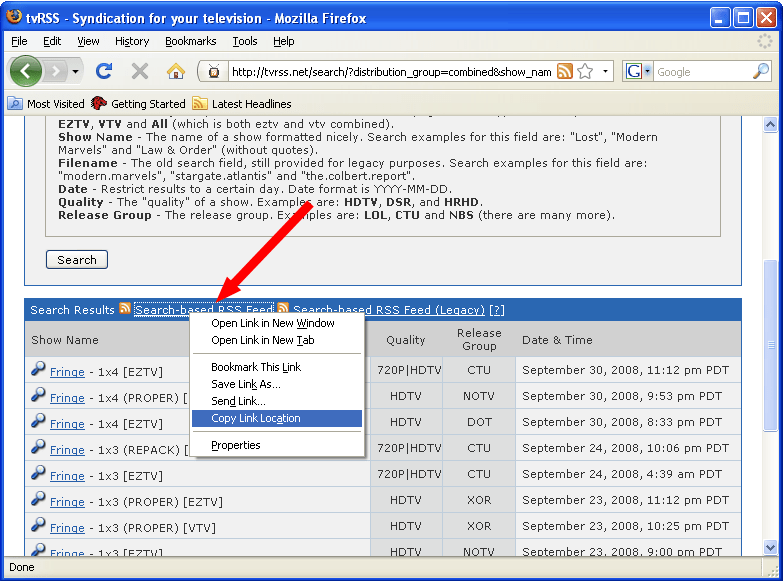The height and width of the screenshot is (581, 783).
Task: Click Fringe link in 1x3 (REPACK) row
Action: [67, 450]
